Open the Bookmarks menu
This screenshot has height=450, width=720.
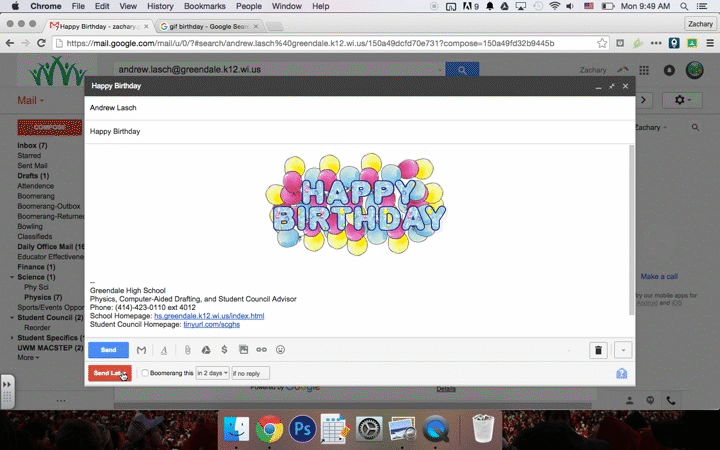204,6
